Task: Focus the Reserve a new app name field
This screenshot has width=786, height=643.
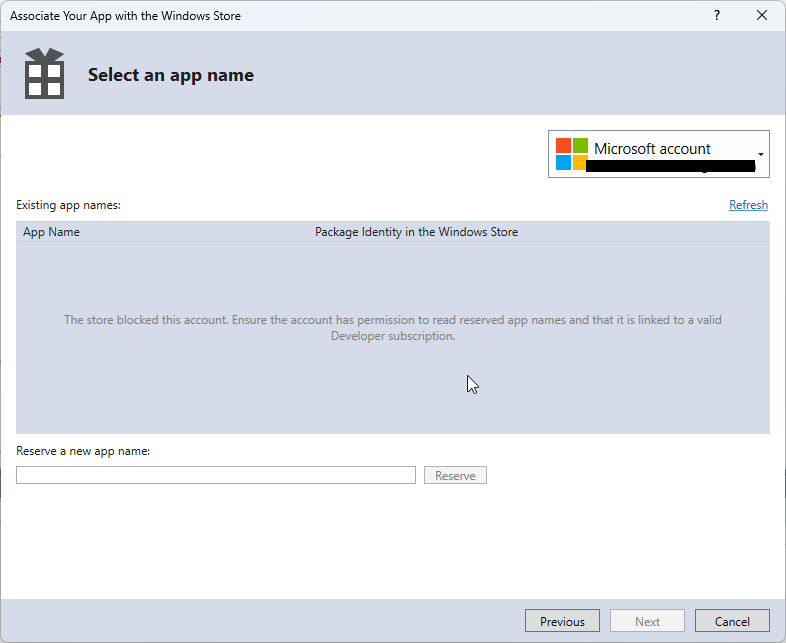Action: pyautogui.click(x=216, y=475)
